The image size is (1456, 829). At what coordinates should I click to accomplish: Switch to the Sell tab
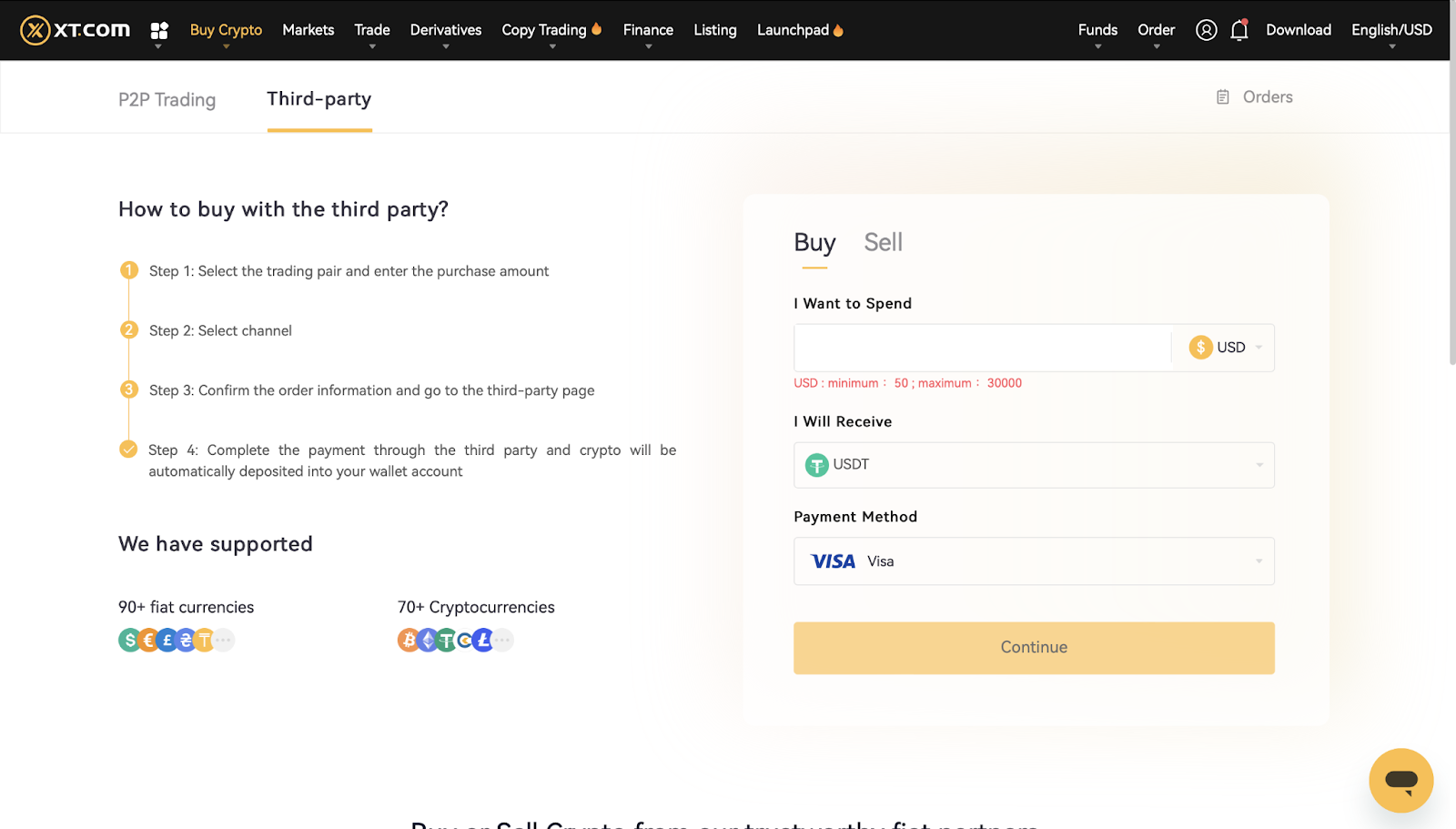[x=883, y=243]
